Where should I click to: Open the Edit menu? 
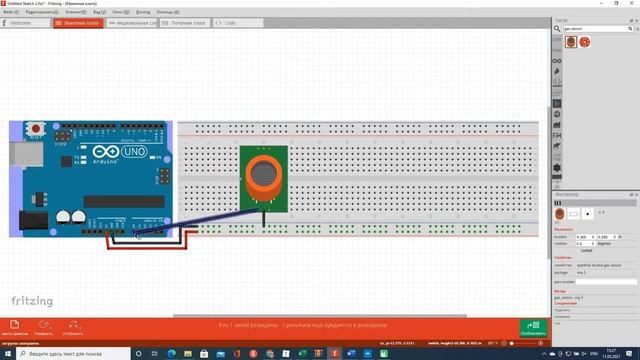[42, 12]
